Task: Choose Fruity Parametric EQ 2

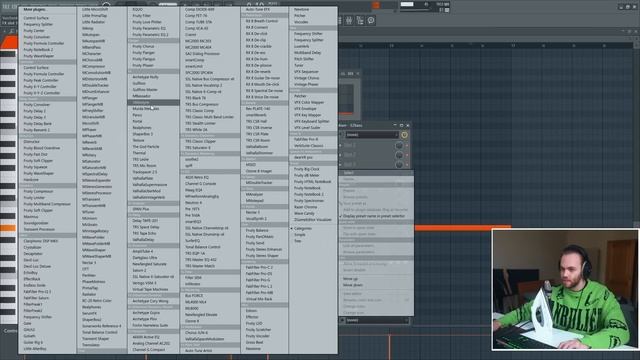Action: [150, 35]
